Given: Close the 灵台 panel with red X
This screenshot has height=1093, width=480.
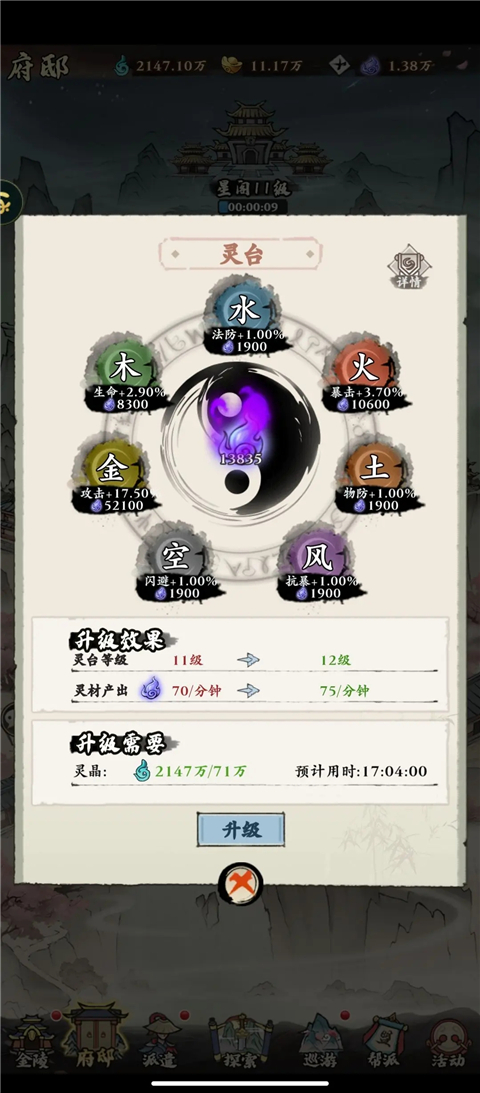Looking at the screenshot, I should coord(240,885).
